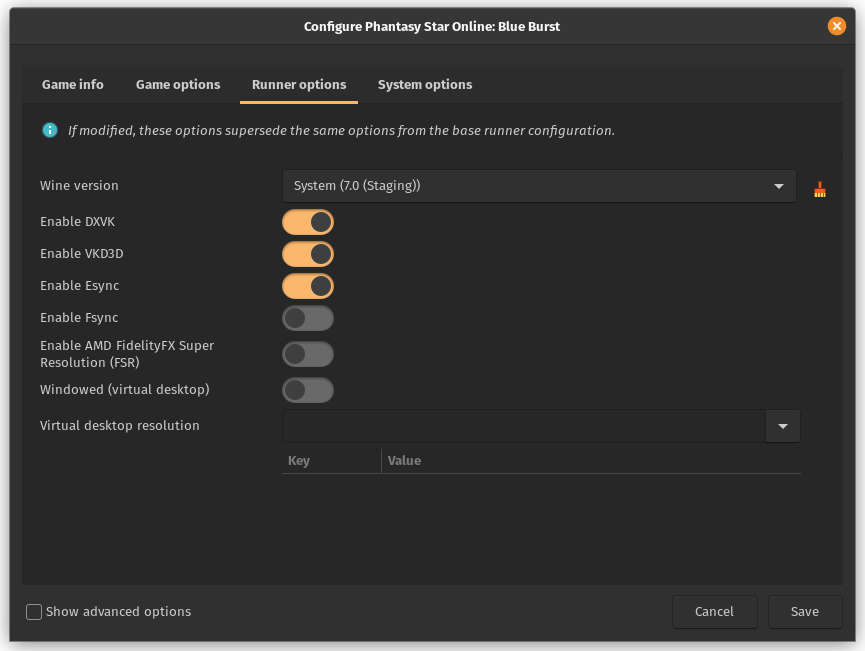Click the Wine version cleanup broom icon
Image resolution: width=865 pixels, height=651 pixels.
click(x=820, y=189)
